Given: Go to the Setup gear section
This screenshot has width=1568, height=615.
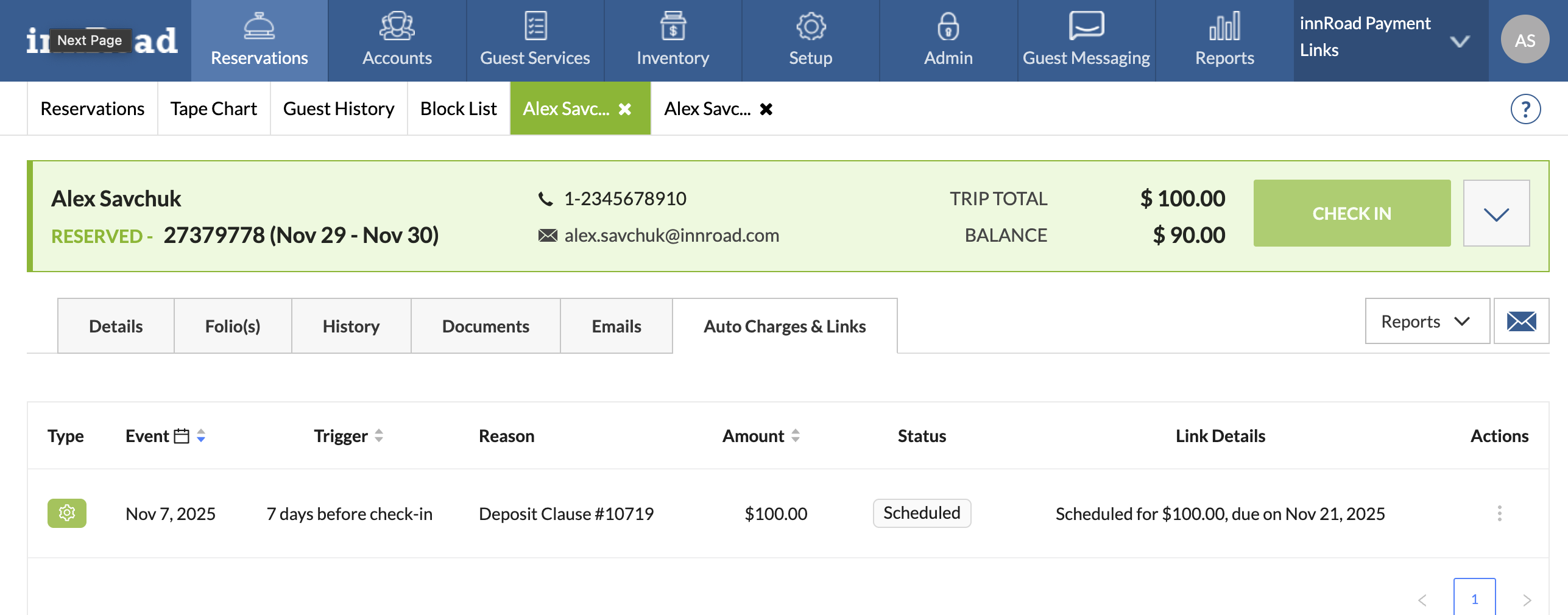Looking at the screenshot, I should 810,40.
